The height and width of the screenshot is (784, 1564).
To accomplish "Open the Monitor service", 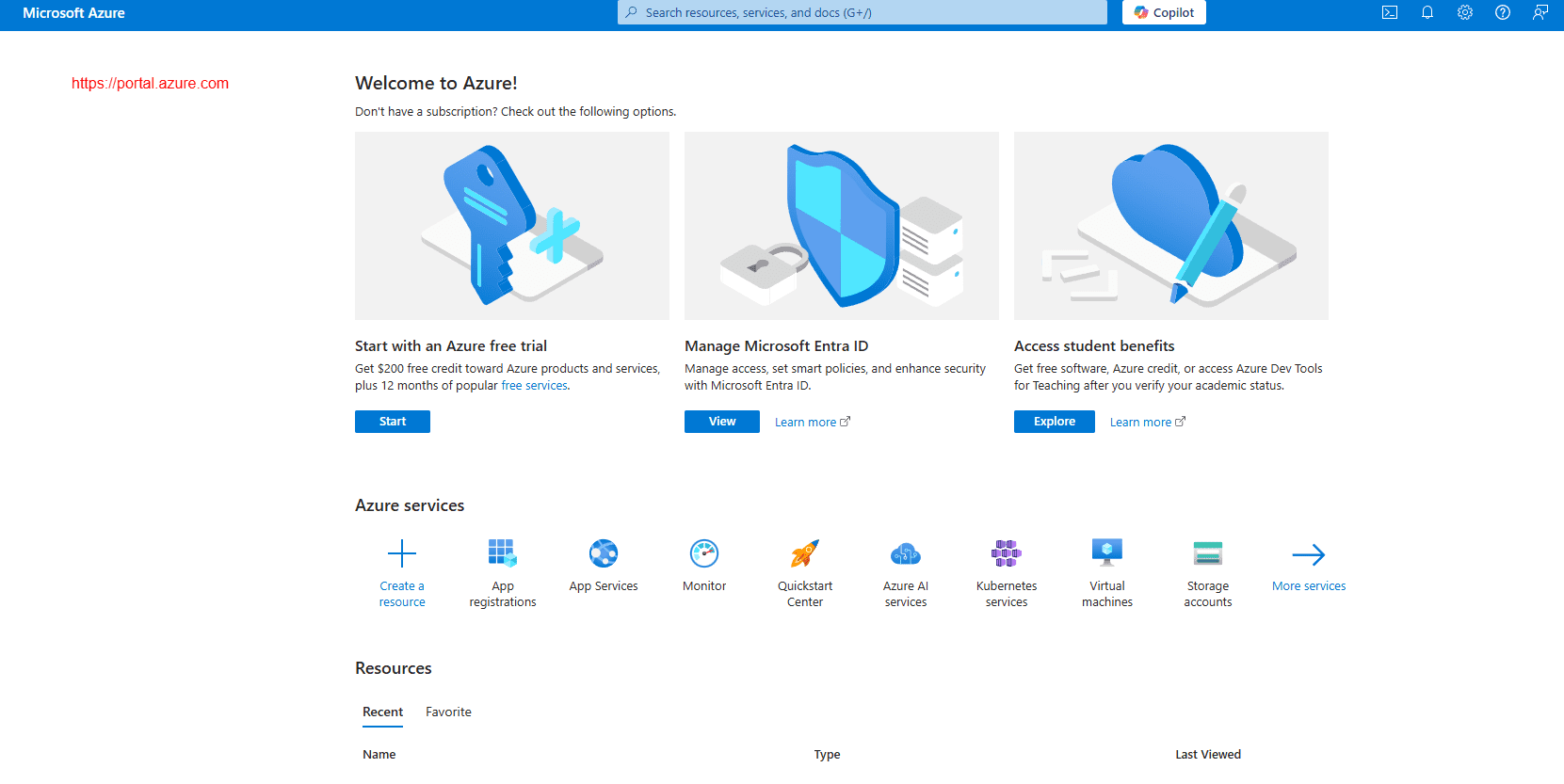I will tap(703, 553).
